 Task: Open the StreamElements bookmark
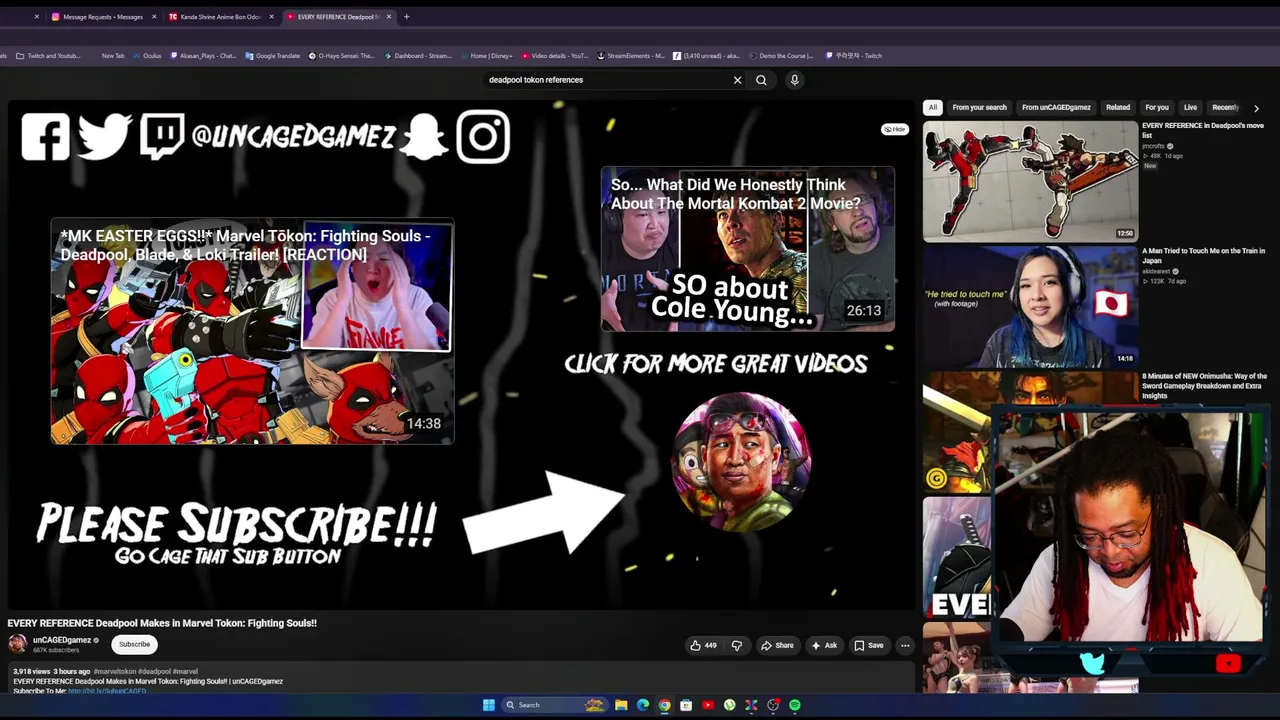click(x=631, y=56)
